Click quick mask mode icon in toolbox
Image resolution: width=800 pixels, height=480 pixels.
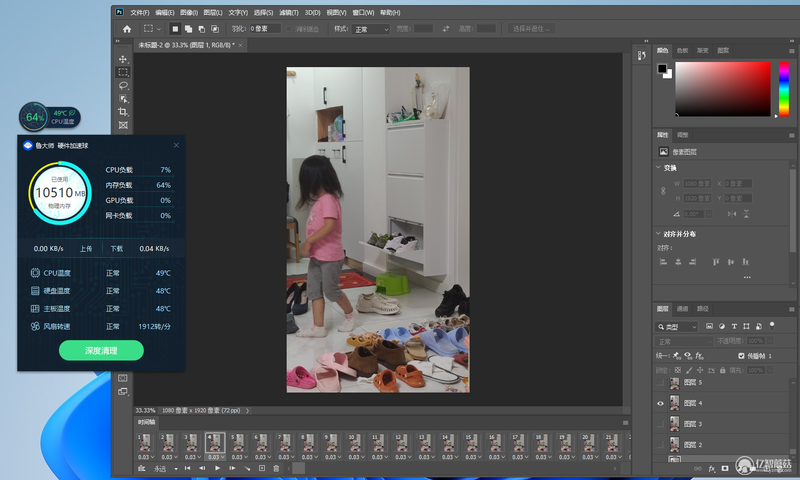pos(123,378)
